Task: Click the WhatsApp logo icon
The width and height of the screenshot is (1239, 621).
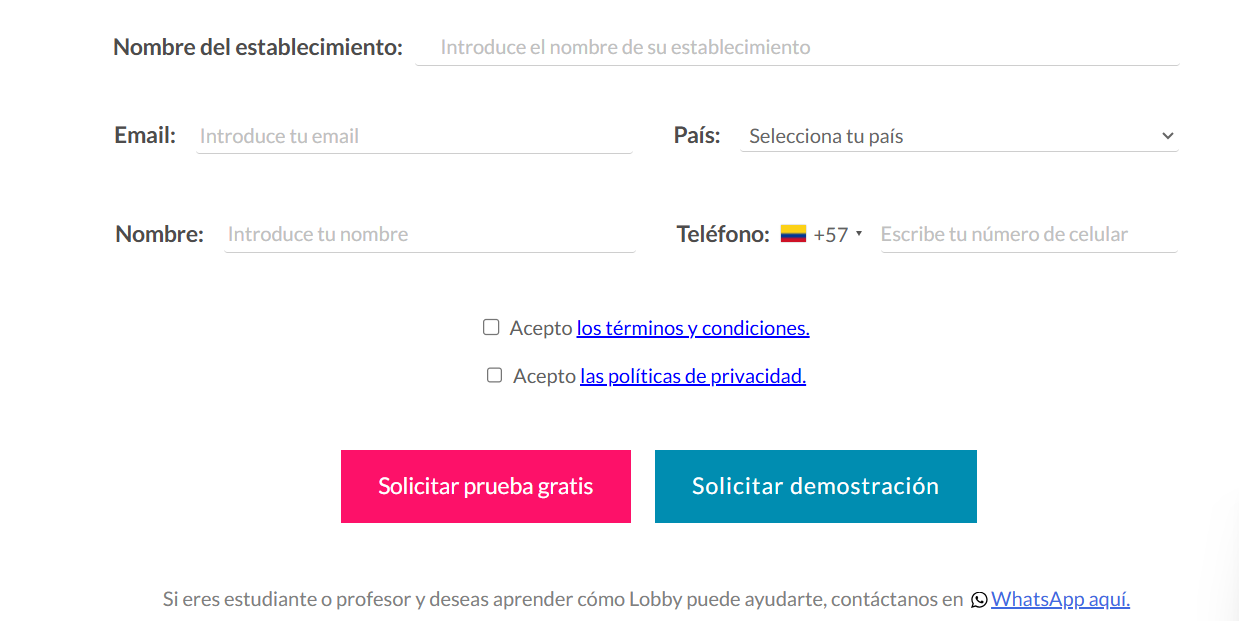Action: pyautogui.click(x=979, y=600)
